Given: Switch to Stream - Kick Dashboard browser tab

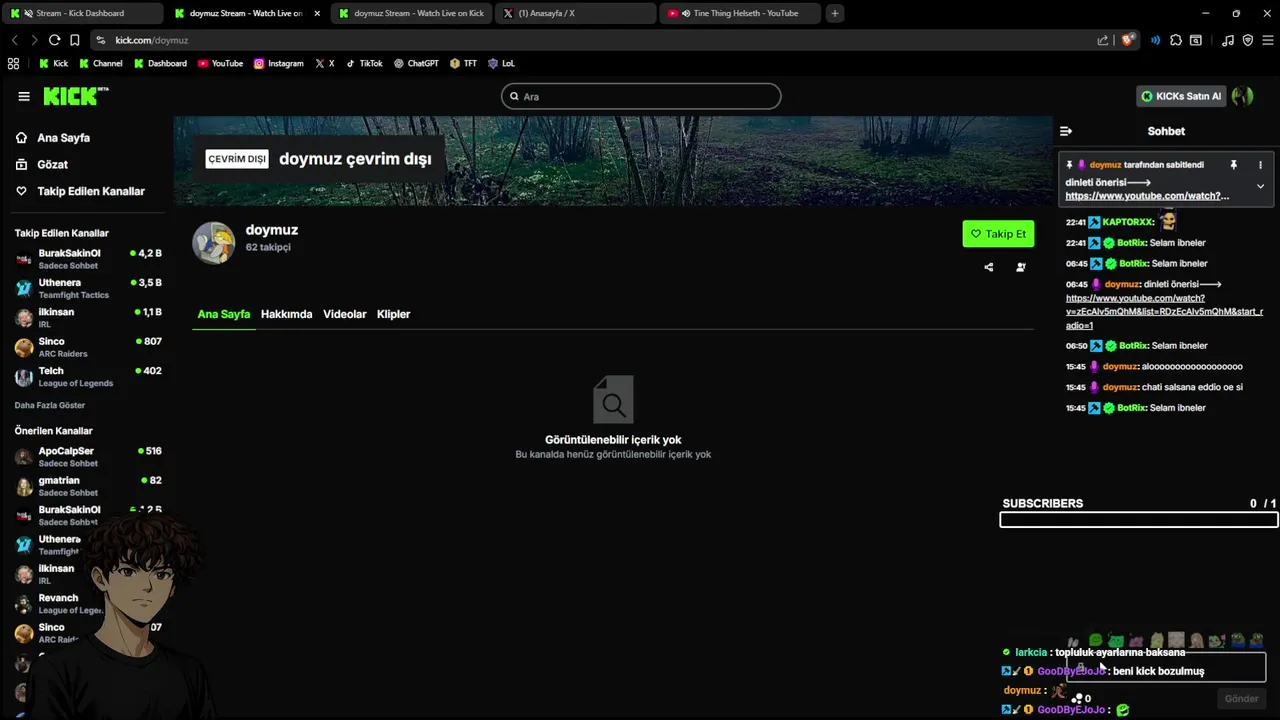Looking at the screenshot, I should tap(82, 13).
